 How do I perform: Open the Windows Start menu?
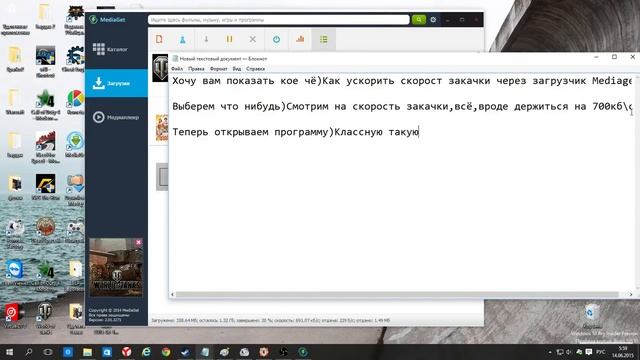(9, 352)
